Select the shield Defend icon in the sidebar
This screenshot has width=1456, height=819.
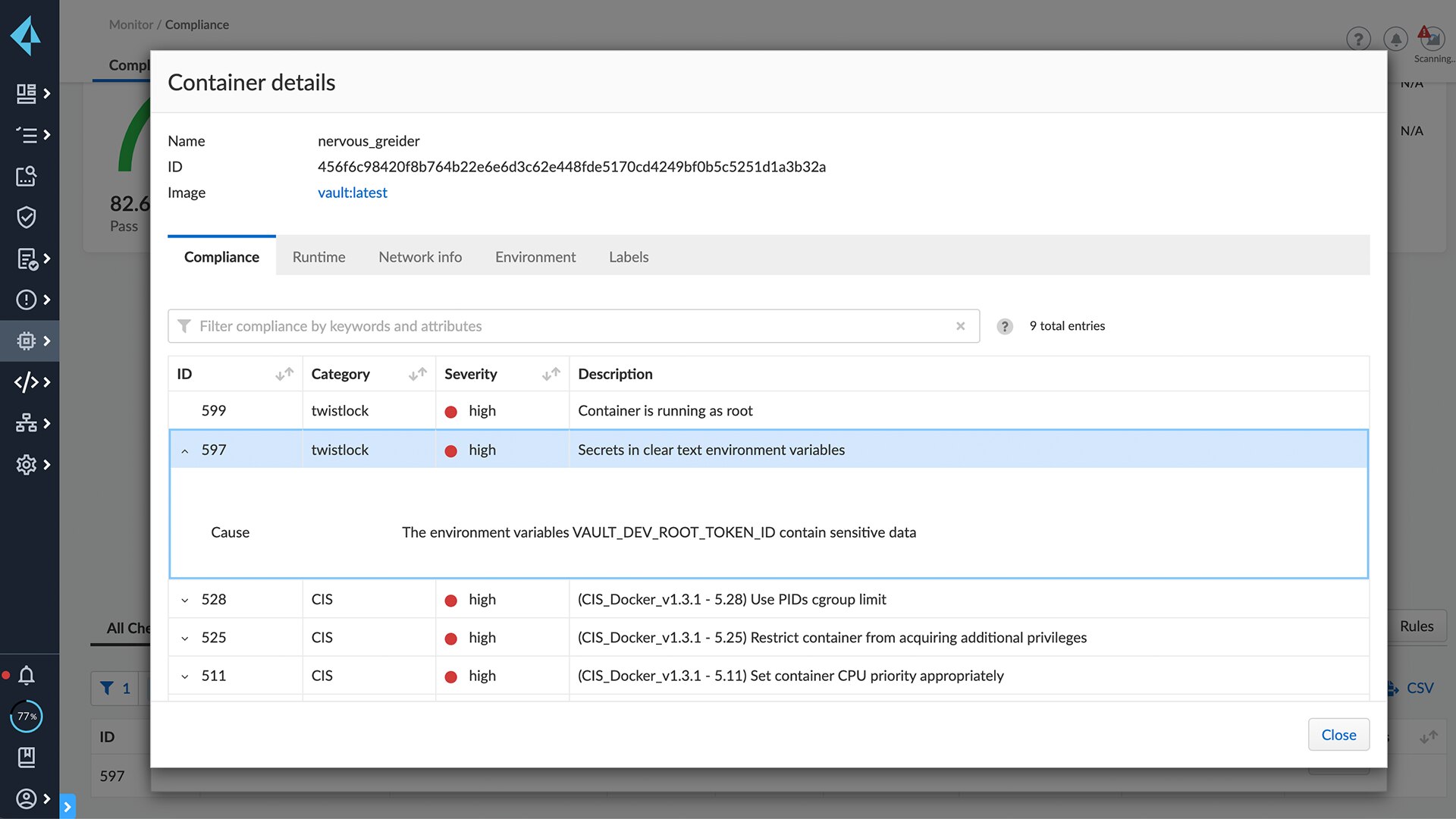(27, 218)
